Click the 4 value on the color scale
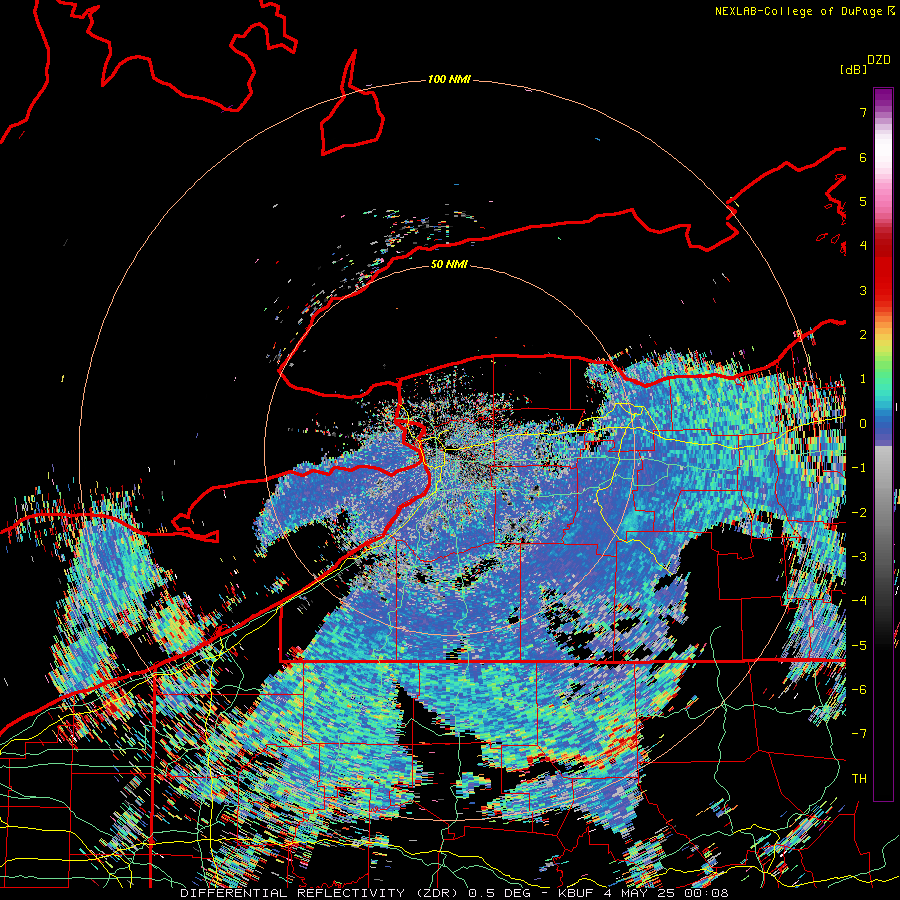 [863, 246]
